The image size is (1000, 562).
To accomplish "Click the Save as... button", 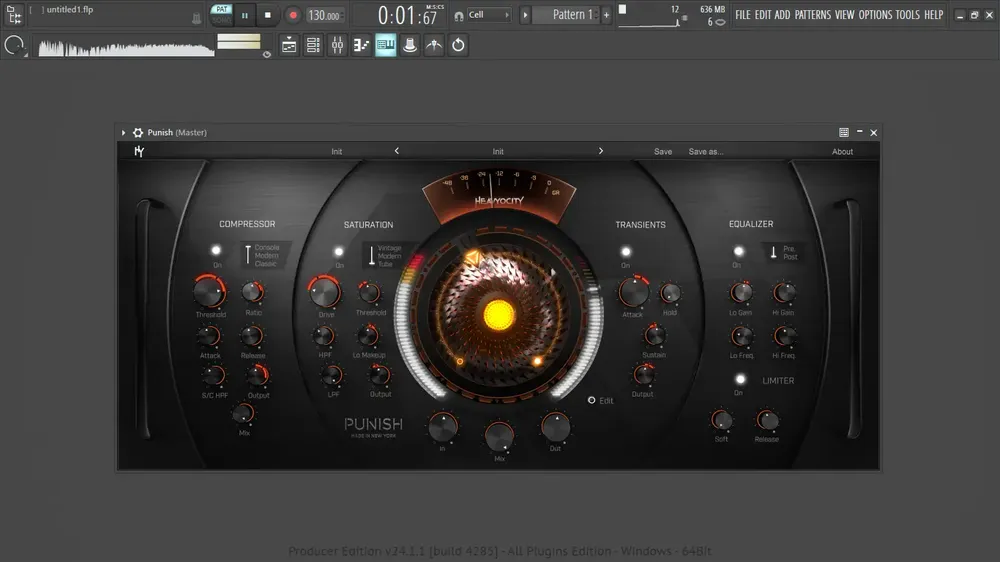I will pos(705,152).
